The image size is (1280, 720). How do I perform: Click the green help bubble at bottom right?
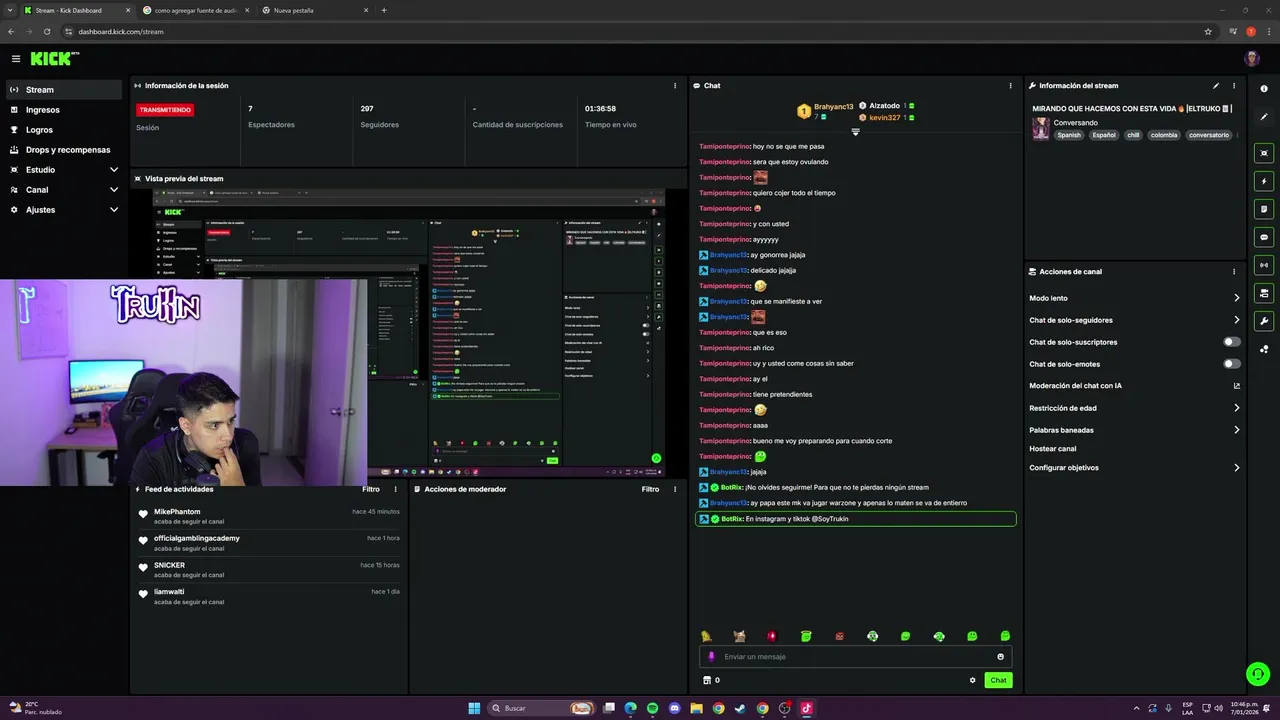tap(1257, 673)
